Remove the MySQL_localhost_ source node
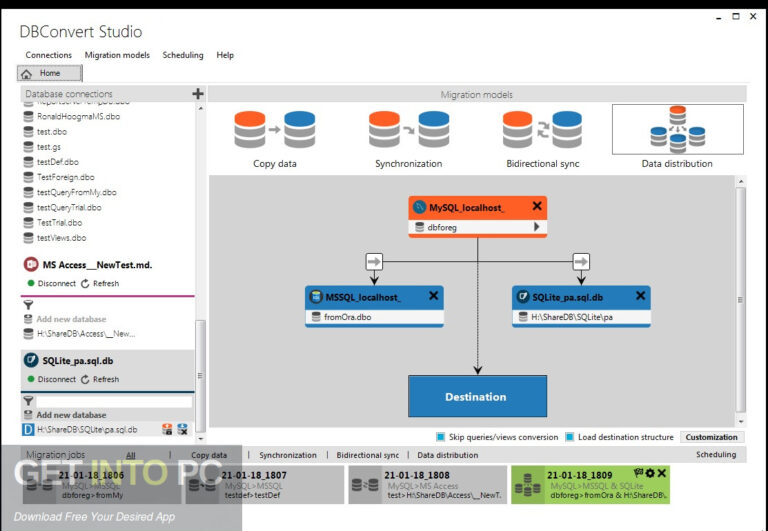The height and width of the screenshot is (531, 768). [x=537, y=206]
